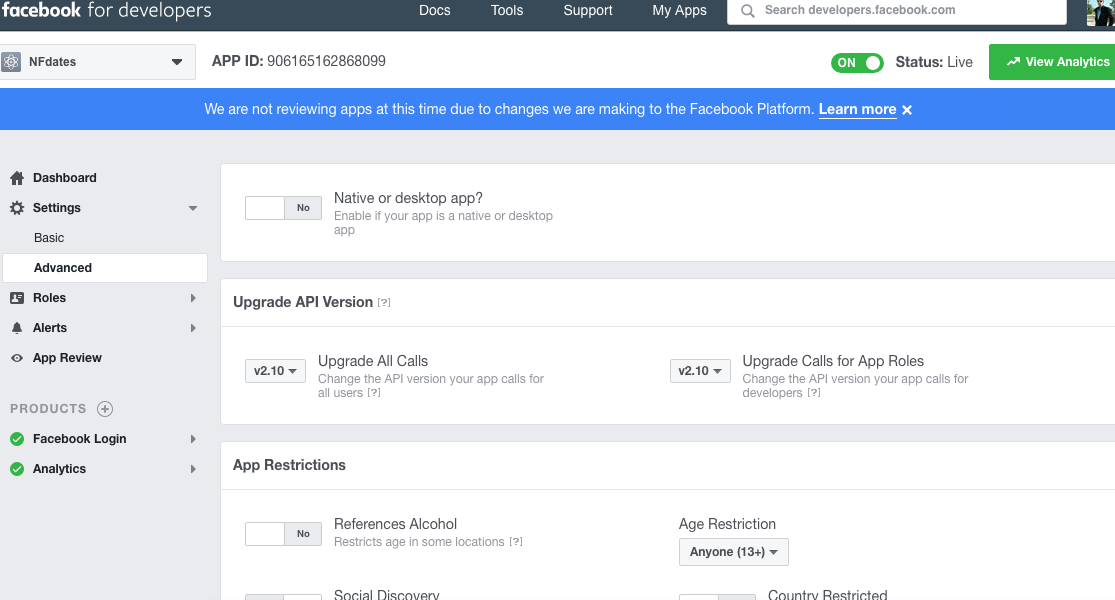Click in the search developers.facebook.com field
The width and height of the screenshot is (1115, 600).
coord(897,11)
